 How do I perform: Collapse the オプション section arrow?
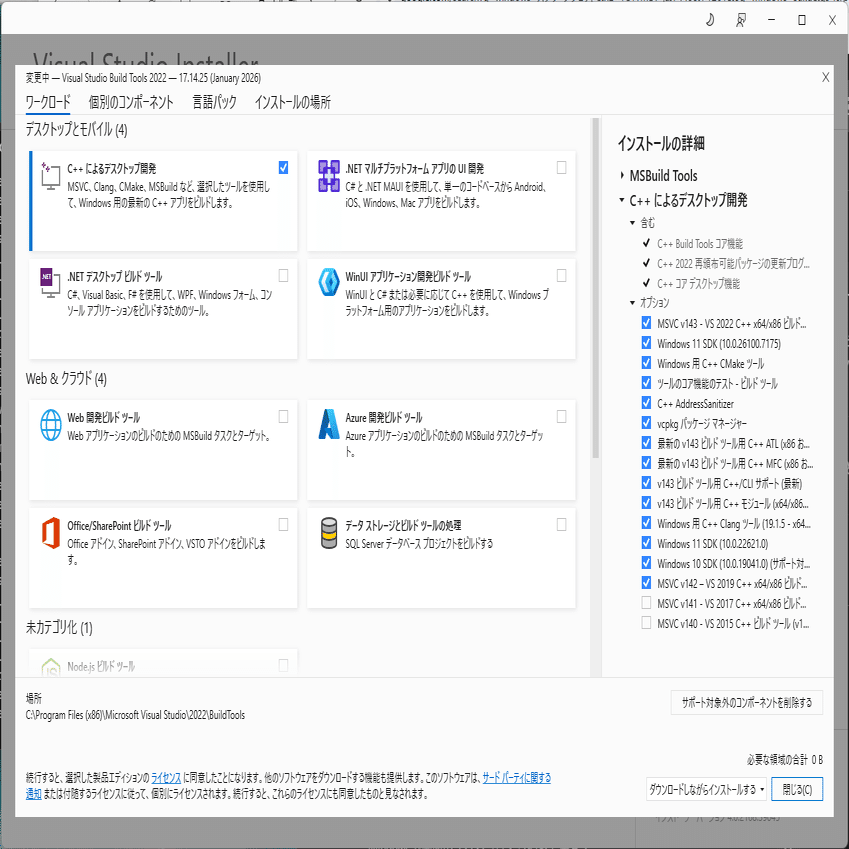tap(632, 303)
